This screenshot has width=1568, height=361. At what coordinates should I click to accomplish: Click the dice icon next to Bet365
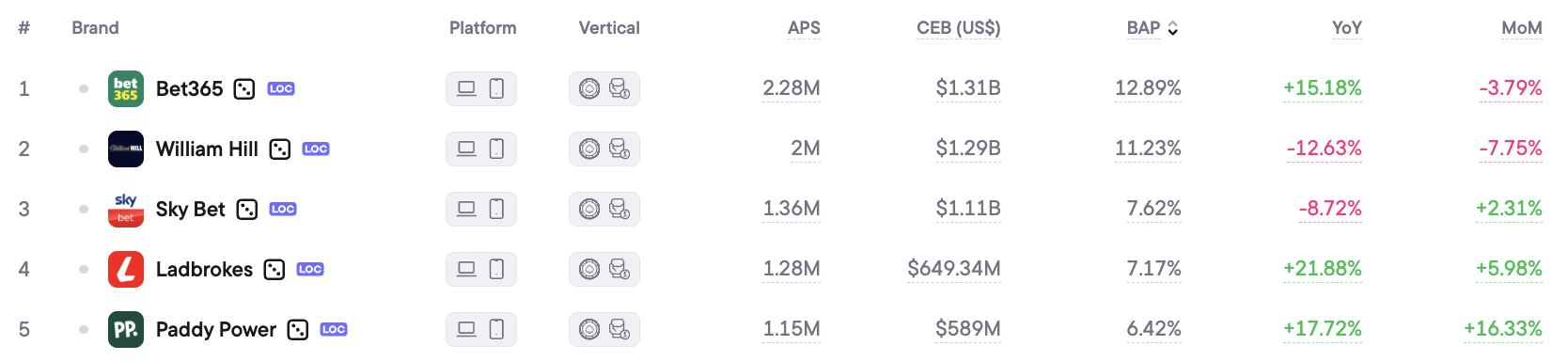click(244, 89)
